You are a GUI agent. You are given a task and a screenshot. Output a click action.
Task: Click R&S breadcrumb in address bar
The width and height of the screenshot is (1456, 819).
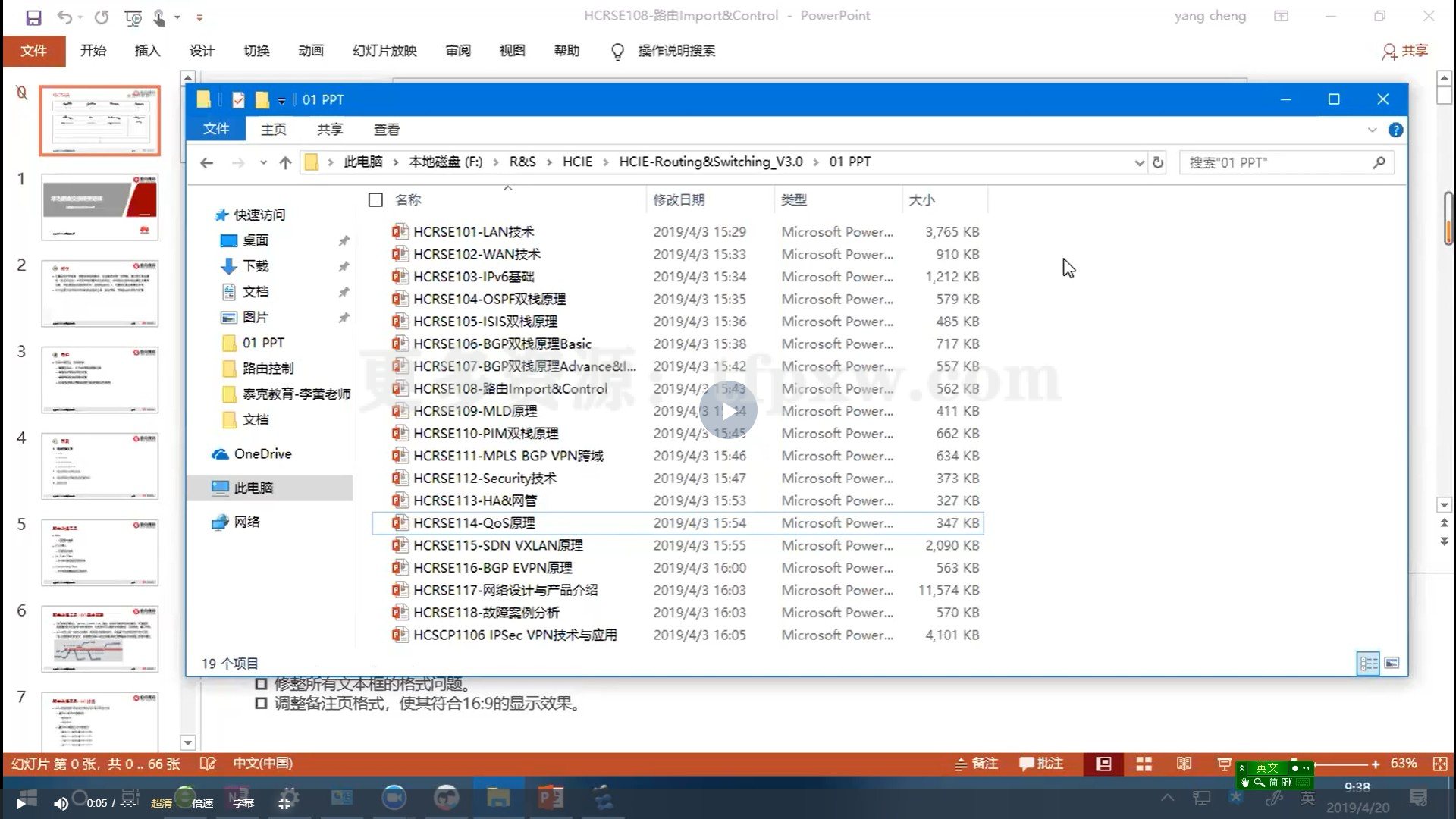[522, 162]
